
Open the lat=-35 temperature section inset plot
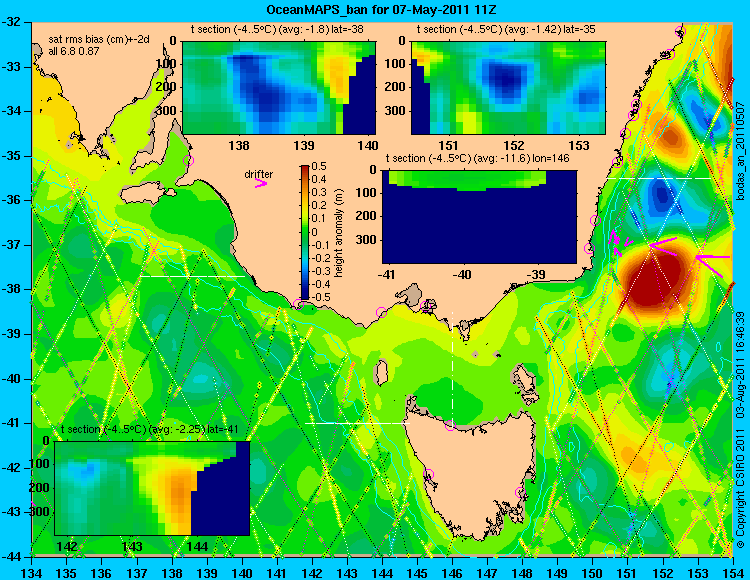(x=508, y=88)
